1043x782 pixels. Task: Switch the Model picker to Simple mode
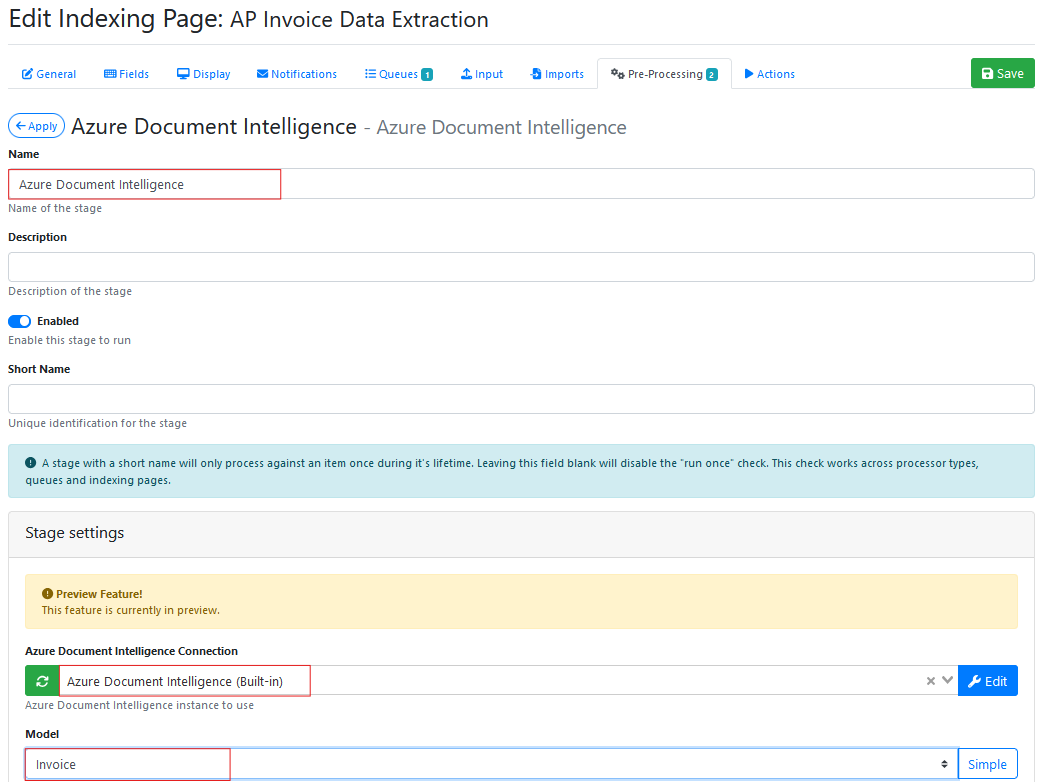pyautogui.click(x=987, y=764)
